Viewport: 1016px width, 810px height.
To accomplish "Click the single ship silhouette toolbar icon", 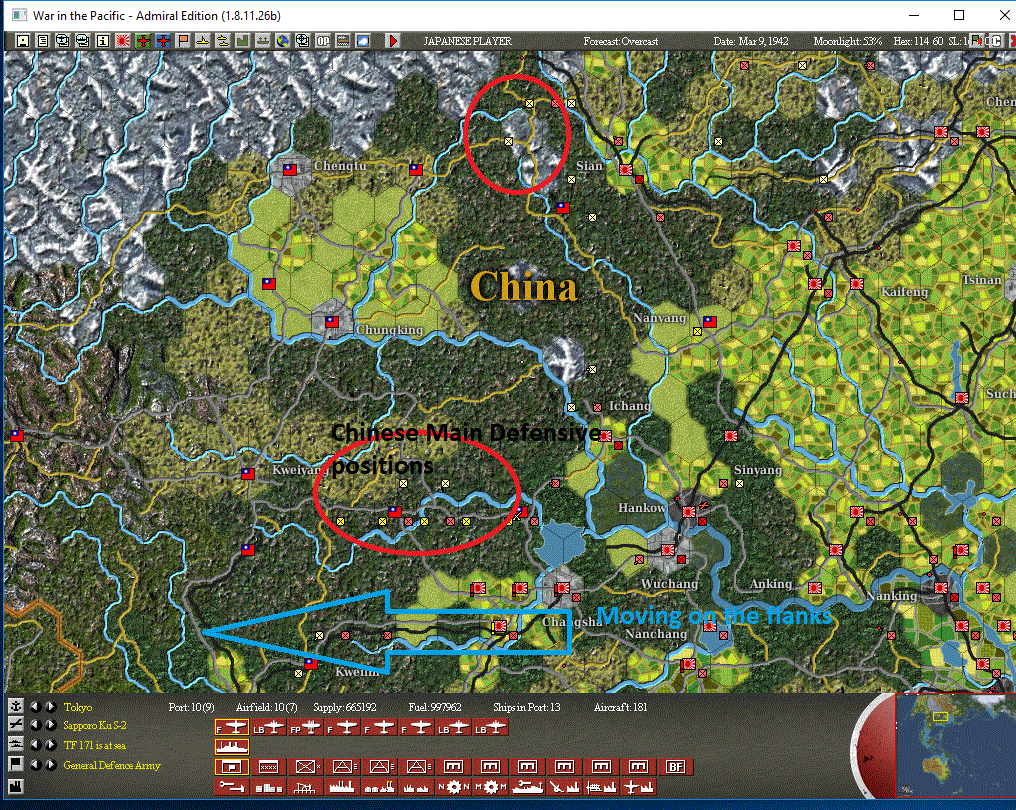I will tap(203, 41).
